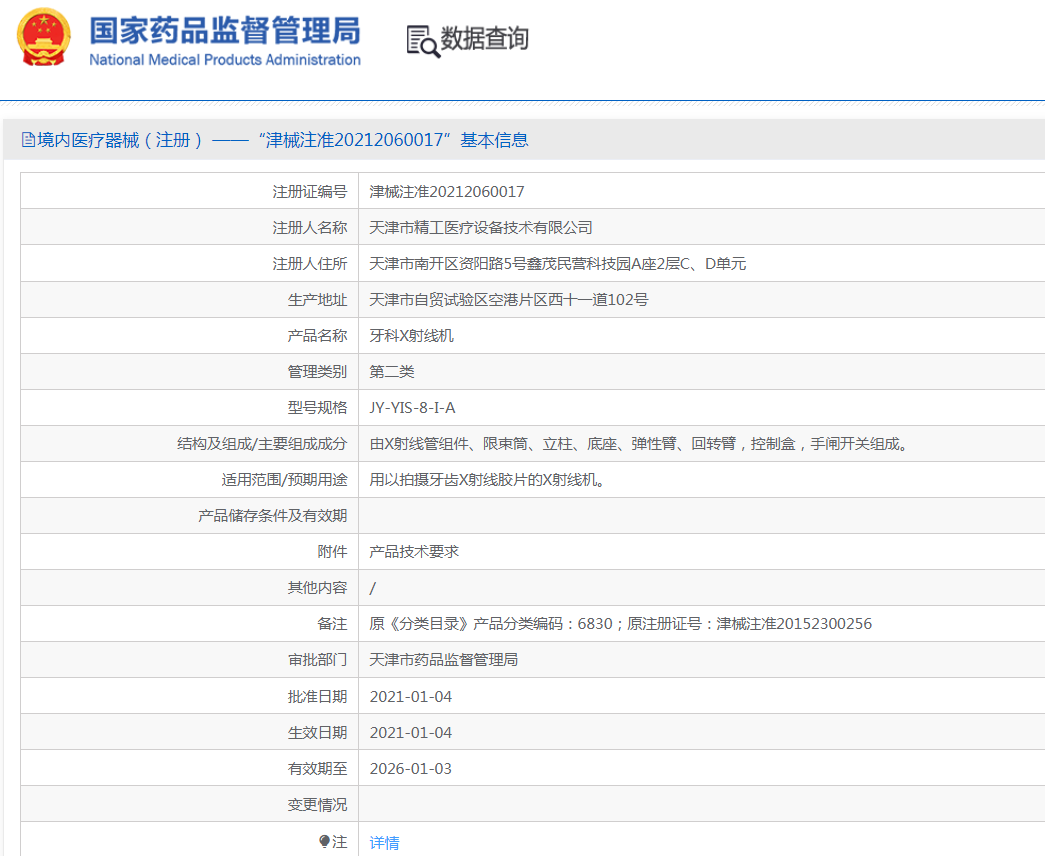Click remark text 原《分类目录》产品分类编码：6830
This screenshot has height=856, width=1045.
pos(620,624)
